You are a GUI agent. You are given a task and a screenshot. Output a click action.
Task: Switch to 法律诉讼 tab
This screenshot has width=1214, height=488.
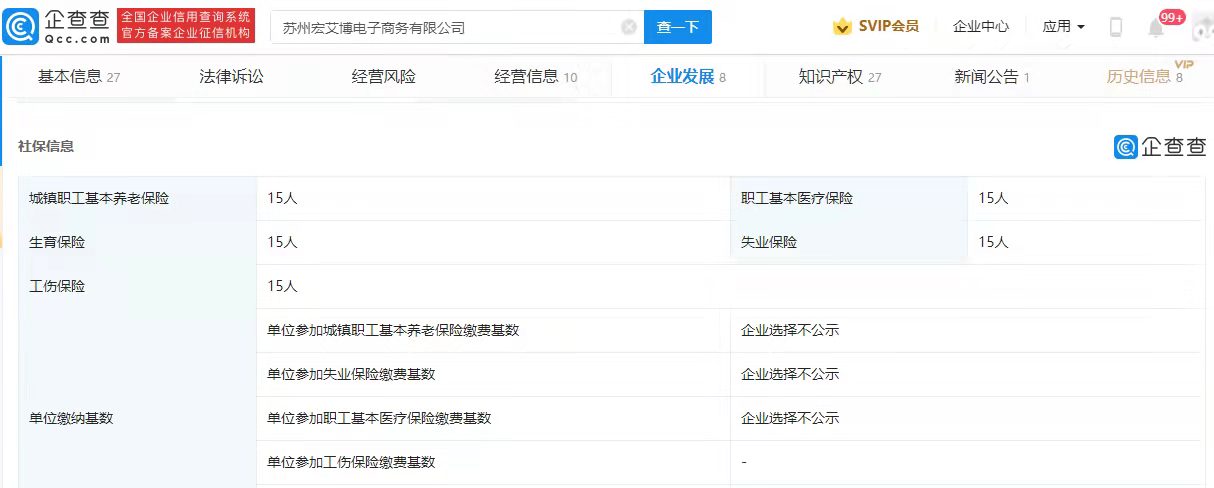[232, 76]
